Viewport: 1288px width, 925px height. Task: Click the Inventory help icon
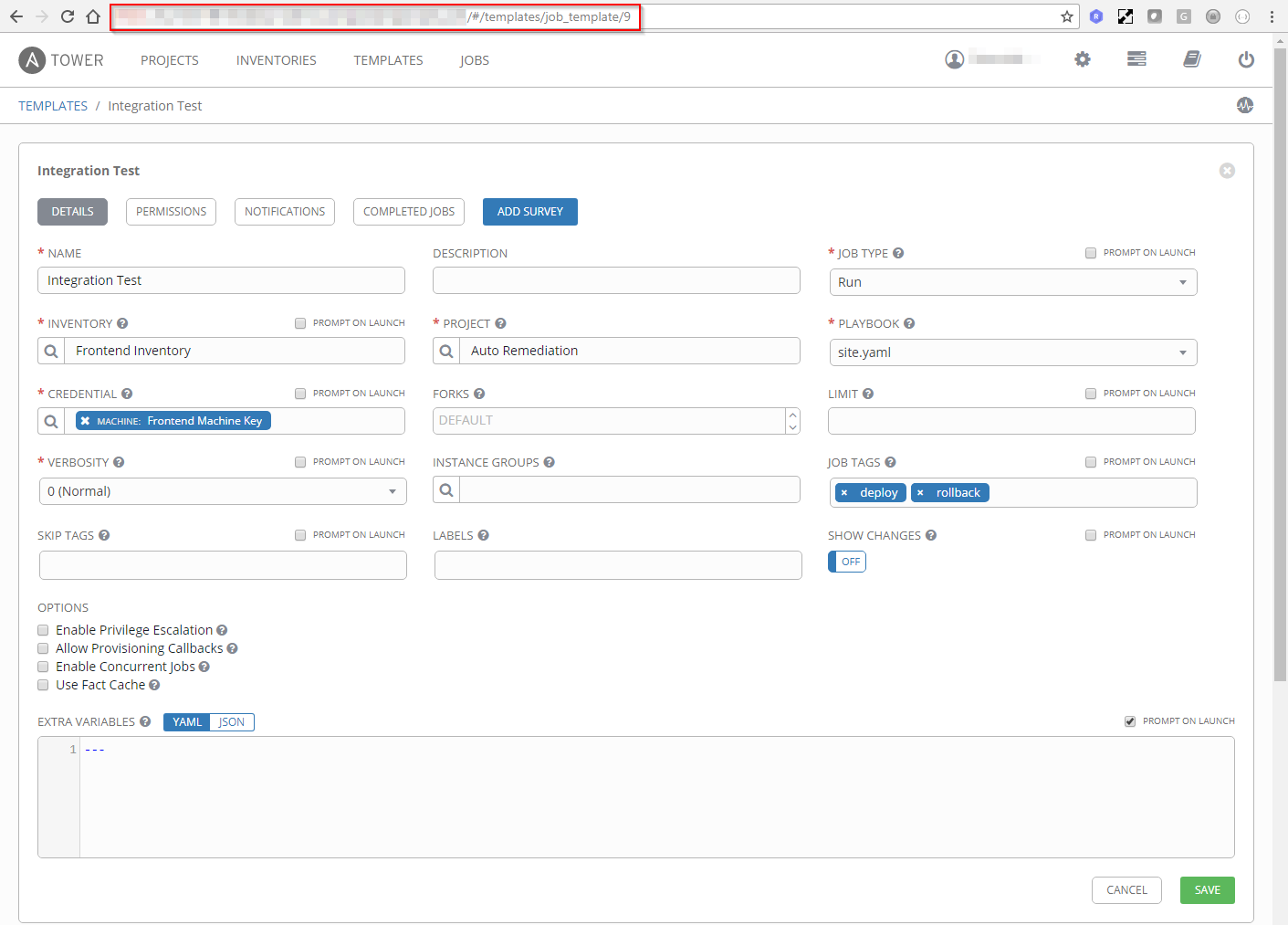coord(122,323)
